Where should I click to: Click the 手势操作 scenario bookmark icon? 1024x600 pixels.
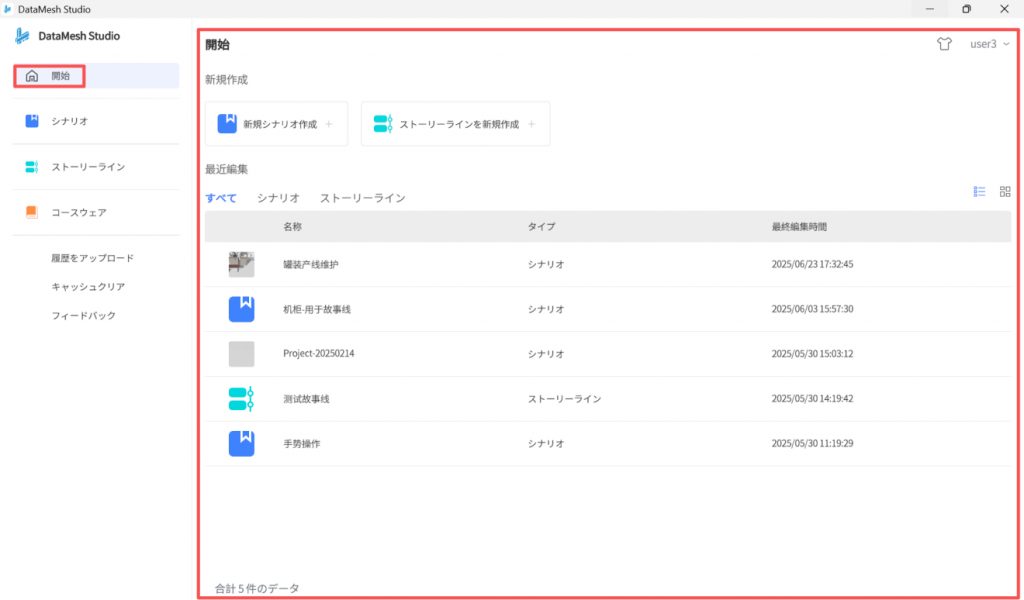pos(241,443)
